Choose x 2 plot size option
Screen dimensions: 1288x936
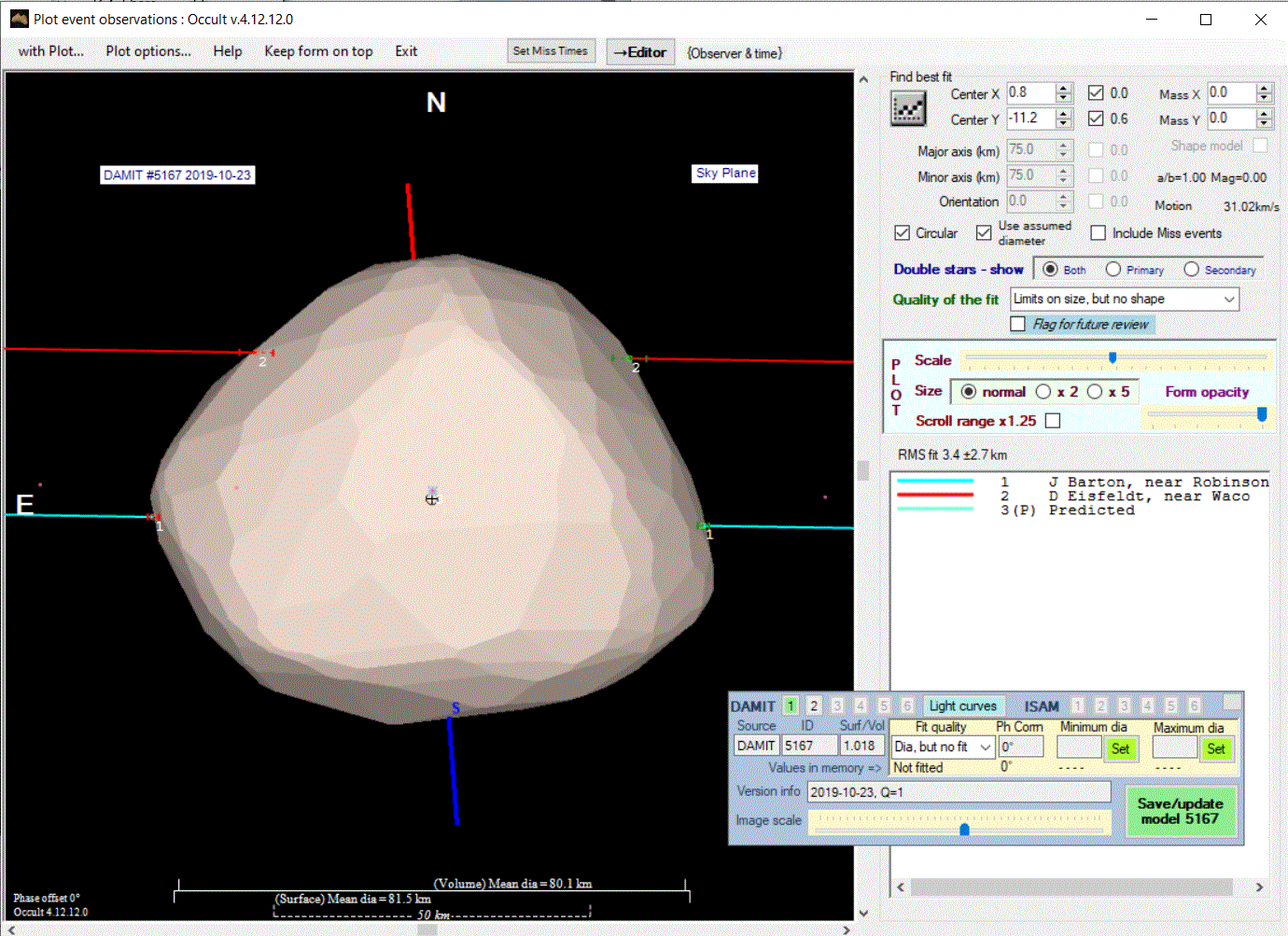click(1043, 392)
